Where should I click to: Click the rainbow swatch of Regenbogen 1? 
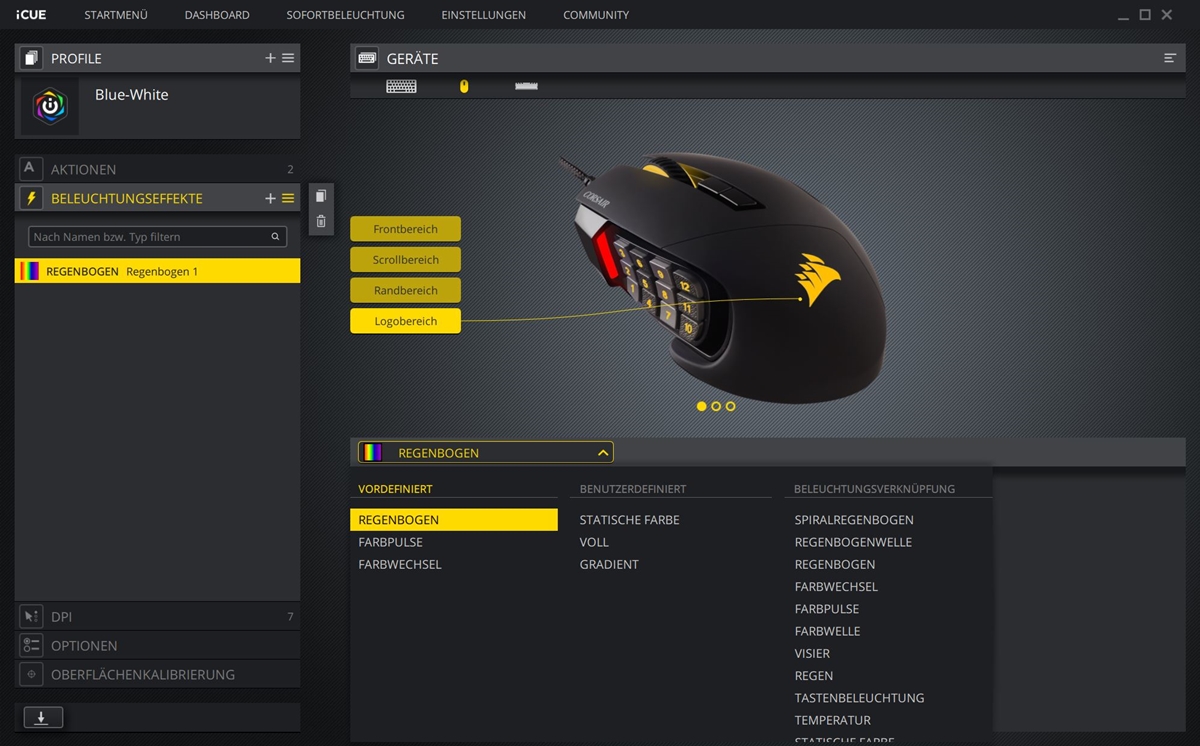(x=30, y=271)
